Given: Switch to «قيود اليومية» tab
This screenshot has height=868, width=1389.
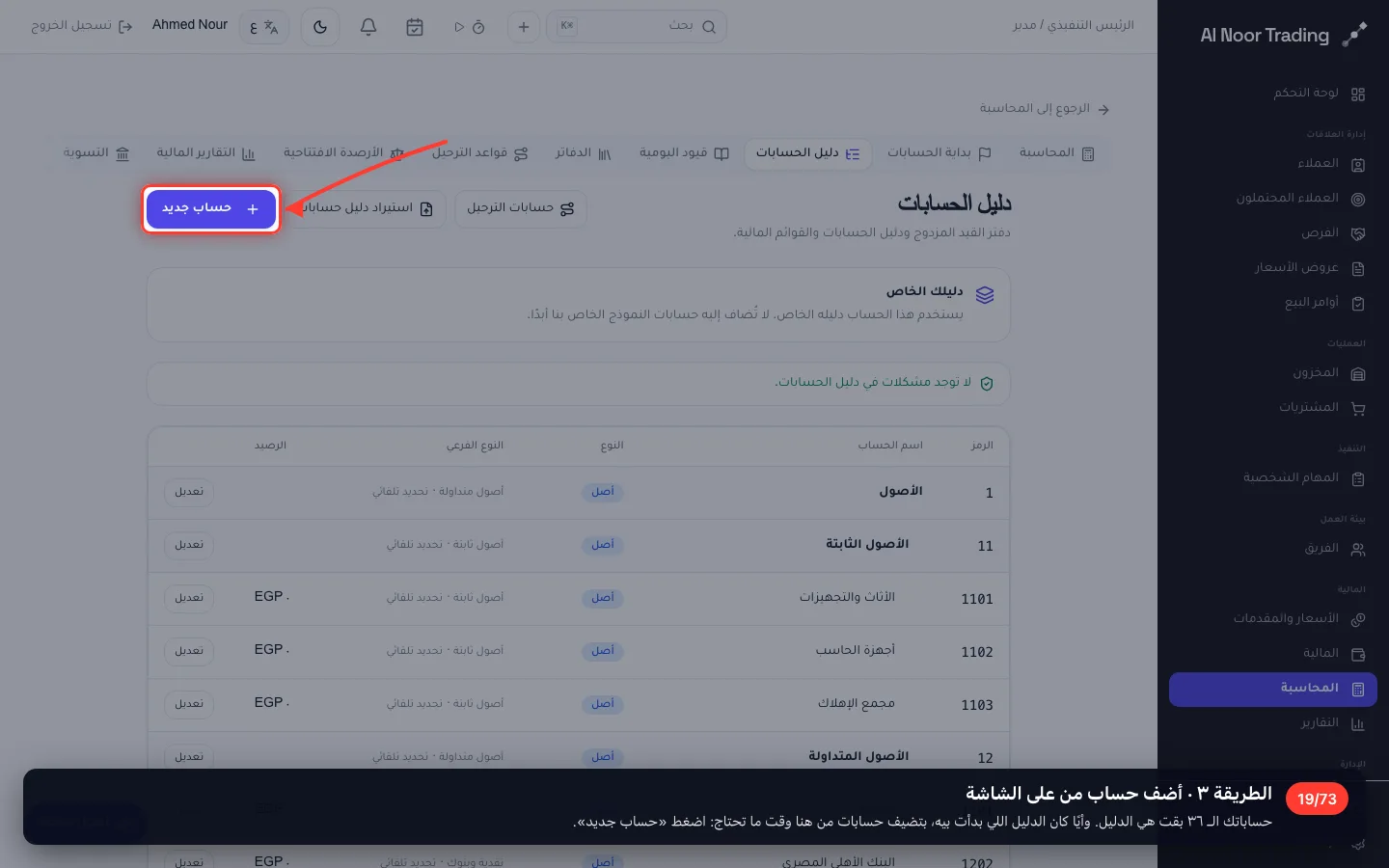Looking at the screenshot, I should point(684,153).
